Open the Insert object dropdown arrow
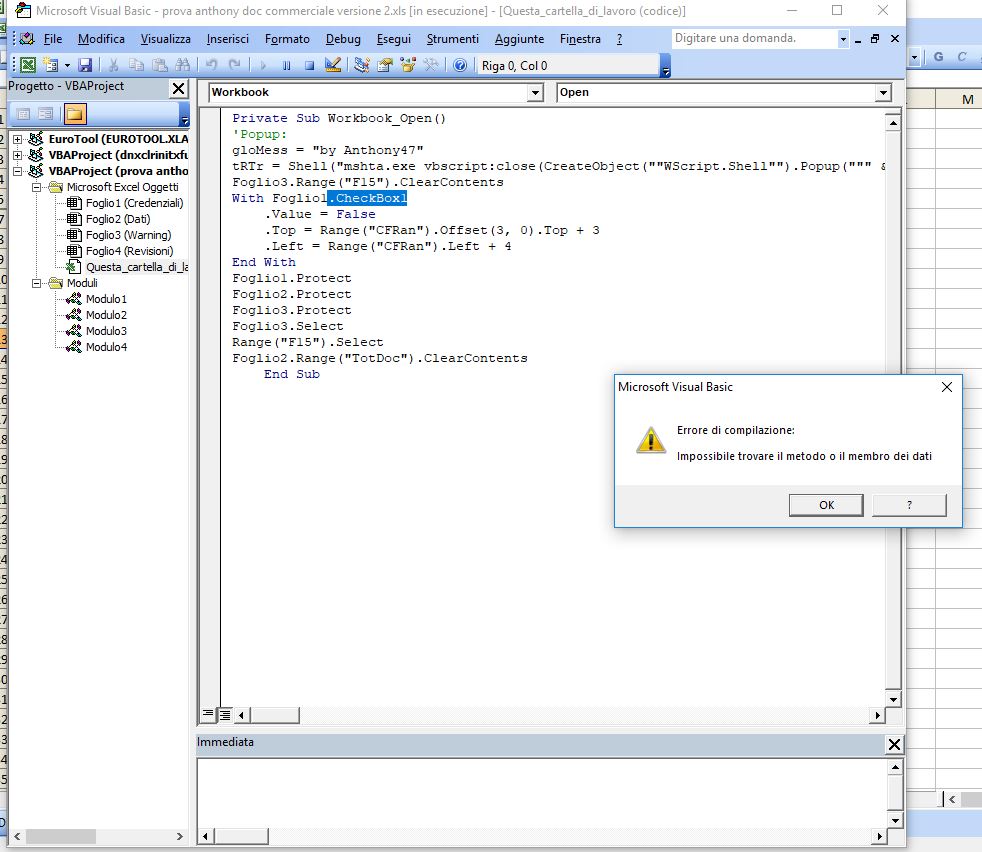This screenshot has width=982, height=852. pos(67,65)
